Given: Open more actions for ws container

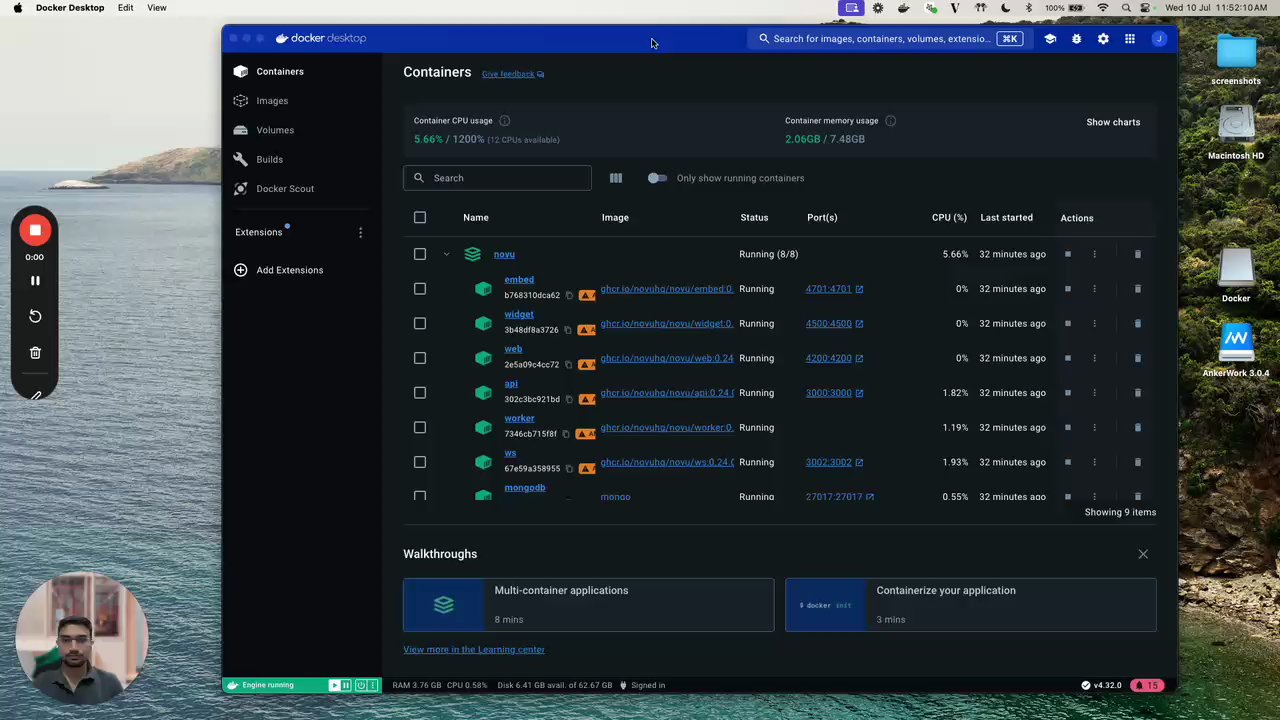Looking at the screenshot, I should point(1094,462).
